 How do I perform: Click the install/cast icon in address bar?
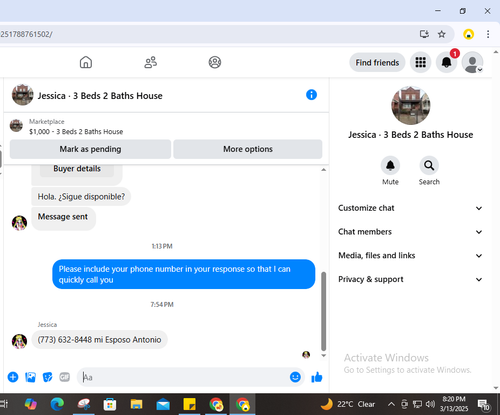(424, 34)
